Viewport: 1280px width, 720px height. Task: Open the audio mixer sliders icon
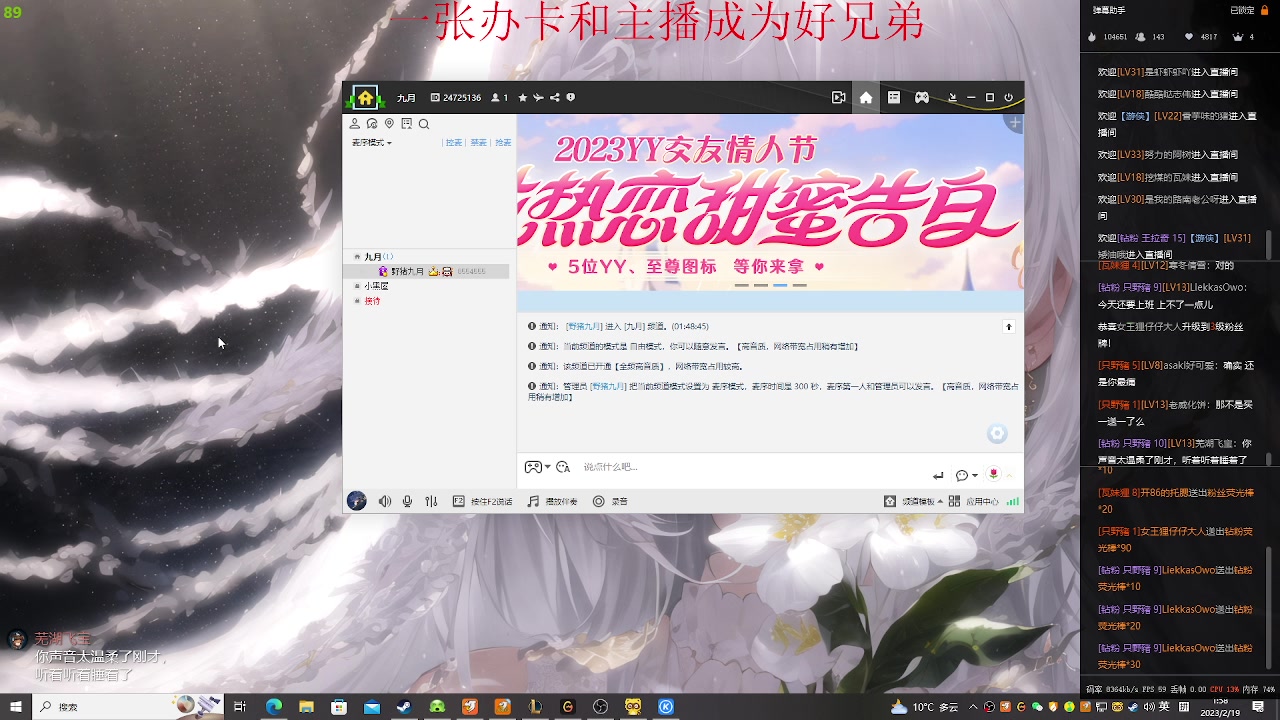coord(431,501)
